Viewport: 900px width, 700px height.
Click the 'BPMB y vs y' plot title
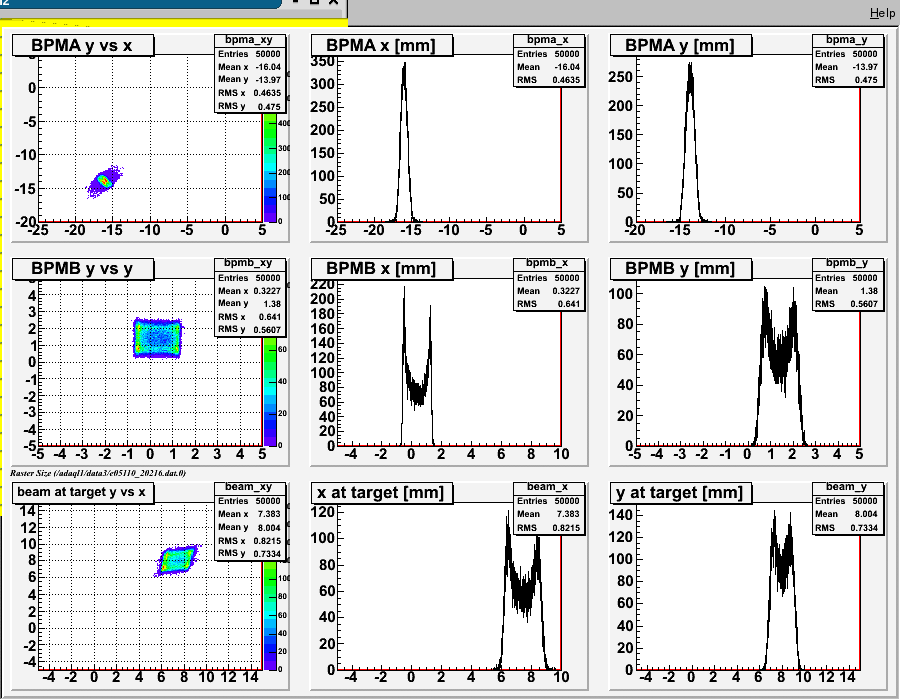[x=83, y=269]
